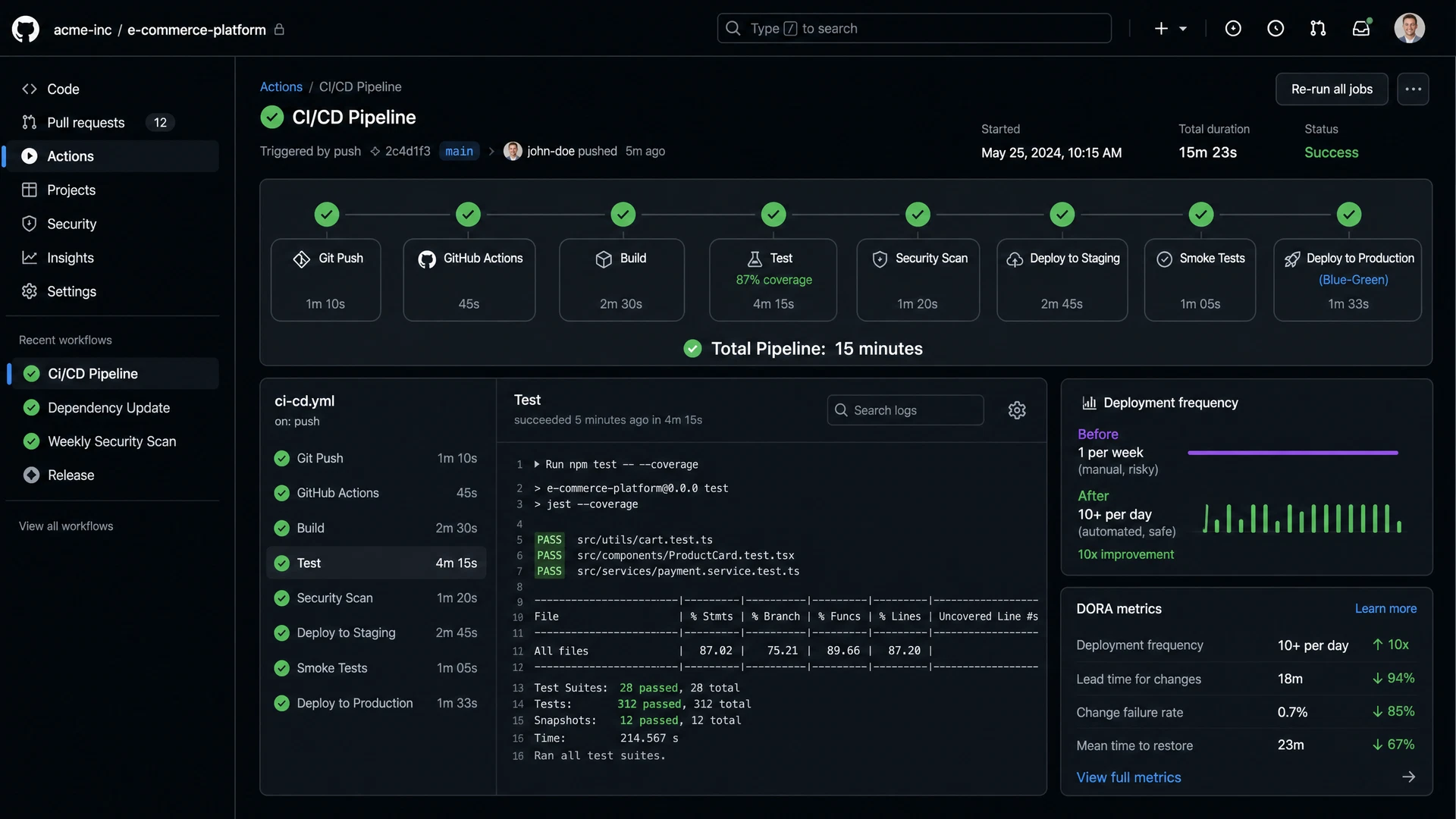Click the Pull requests count badge 12
Viewport: 1456px width, 819px height.
(160, 122)
